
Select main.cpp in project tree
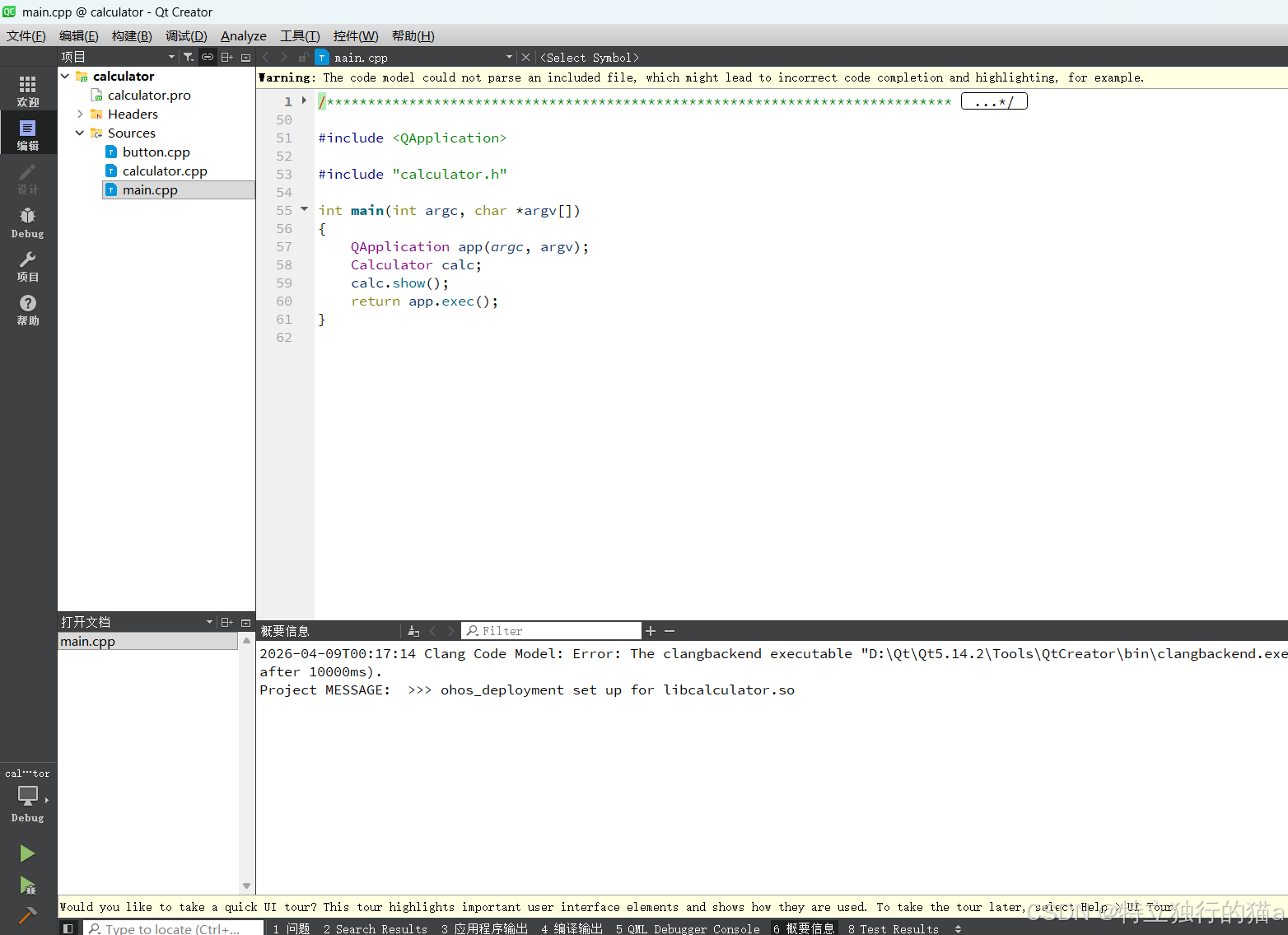pos(179,189)
